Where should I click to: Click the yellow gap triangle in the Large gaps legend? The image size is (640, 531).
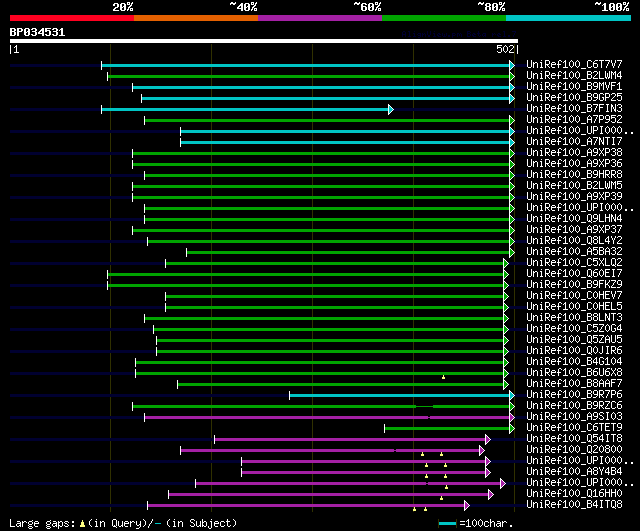82,523
